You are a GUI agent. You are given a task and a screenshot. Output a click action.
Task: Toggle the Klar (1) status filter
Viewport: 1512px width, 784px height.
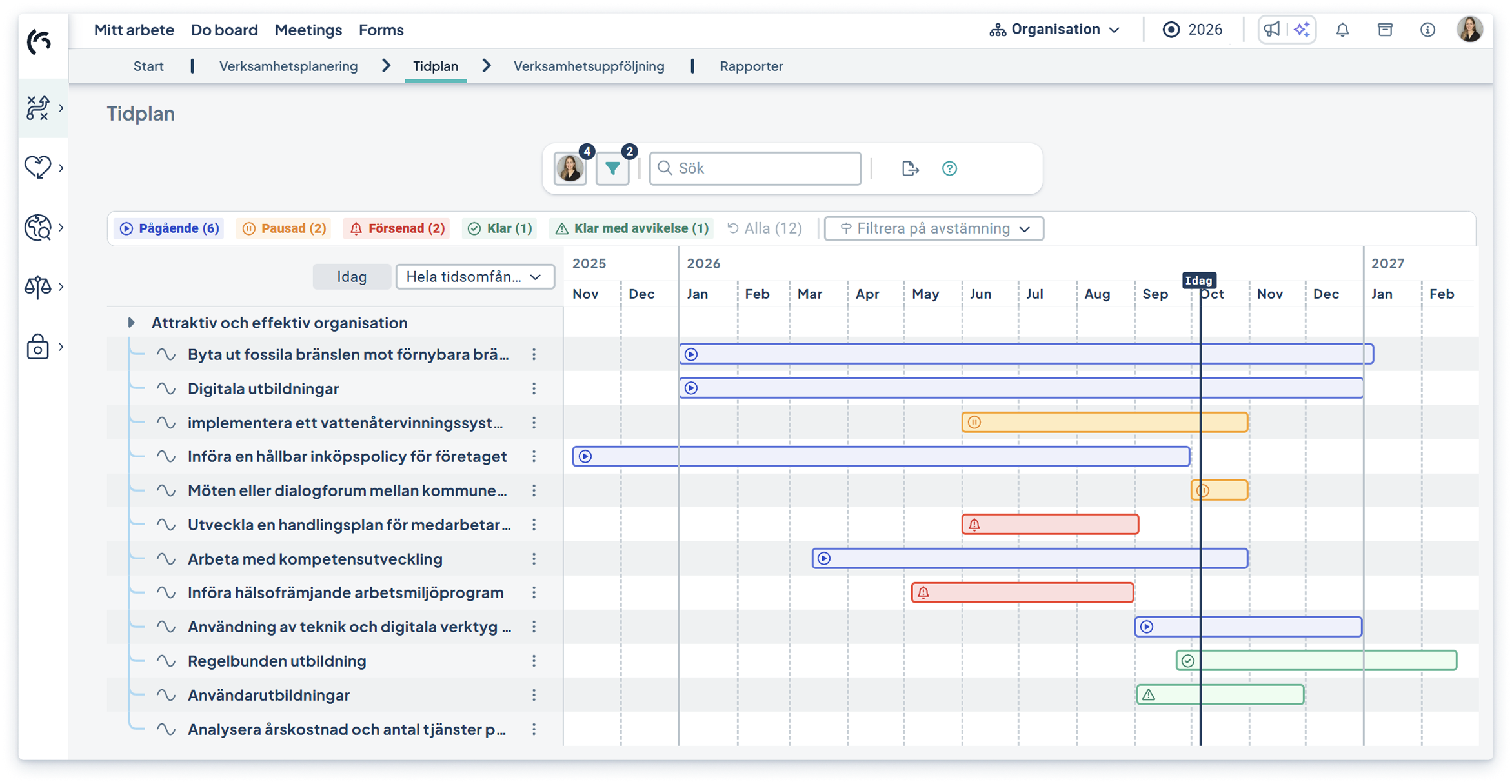500,228
